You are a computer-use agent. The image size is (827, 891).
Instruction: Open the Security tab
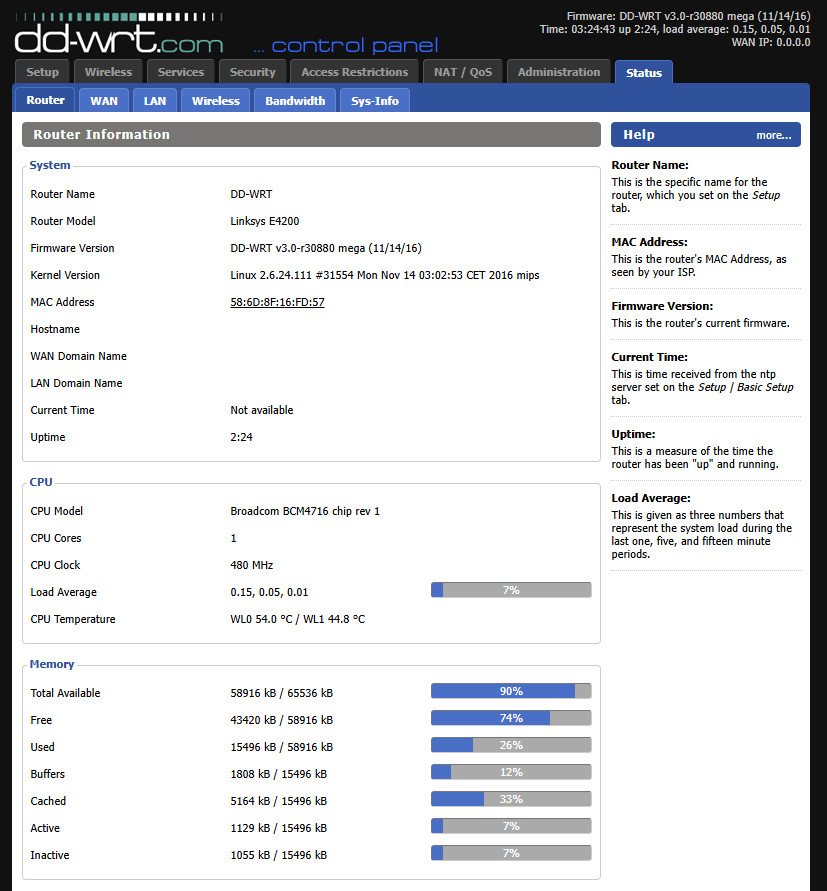point(252,71)
